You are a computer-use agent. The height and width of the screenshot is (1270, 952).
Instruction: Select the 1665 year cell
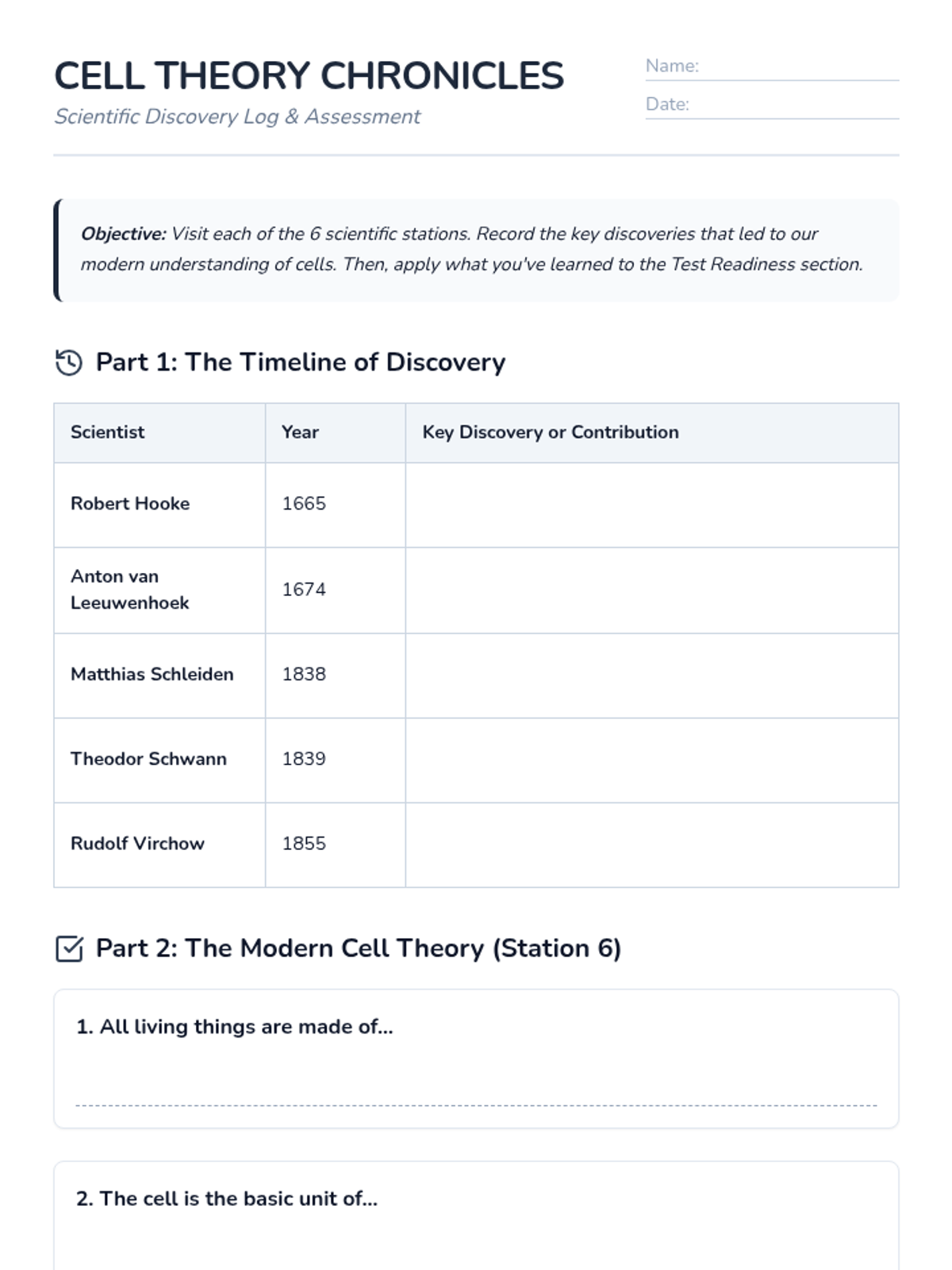pos(336,505)
